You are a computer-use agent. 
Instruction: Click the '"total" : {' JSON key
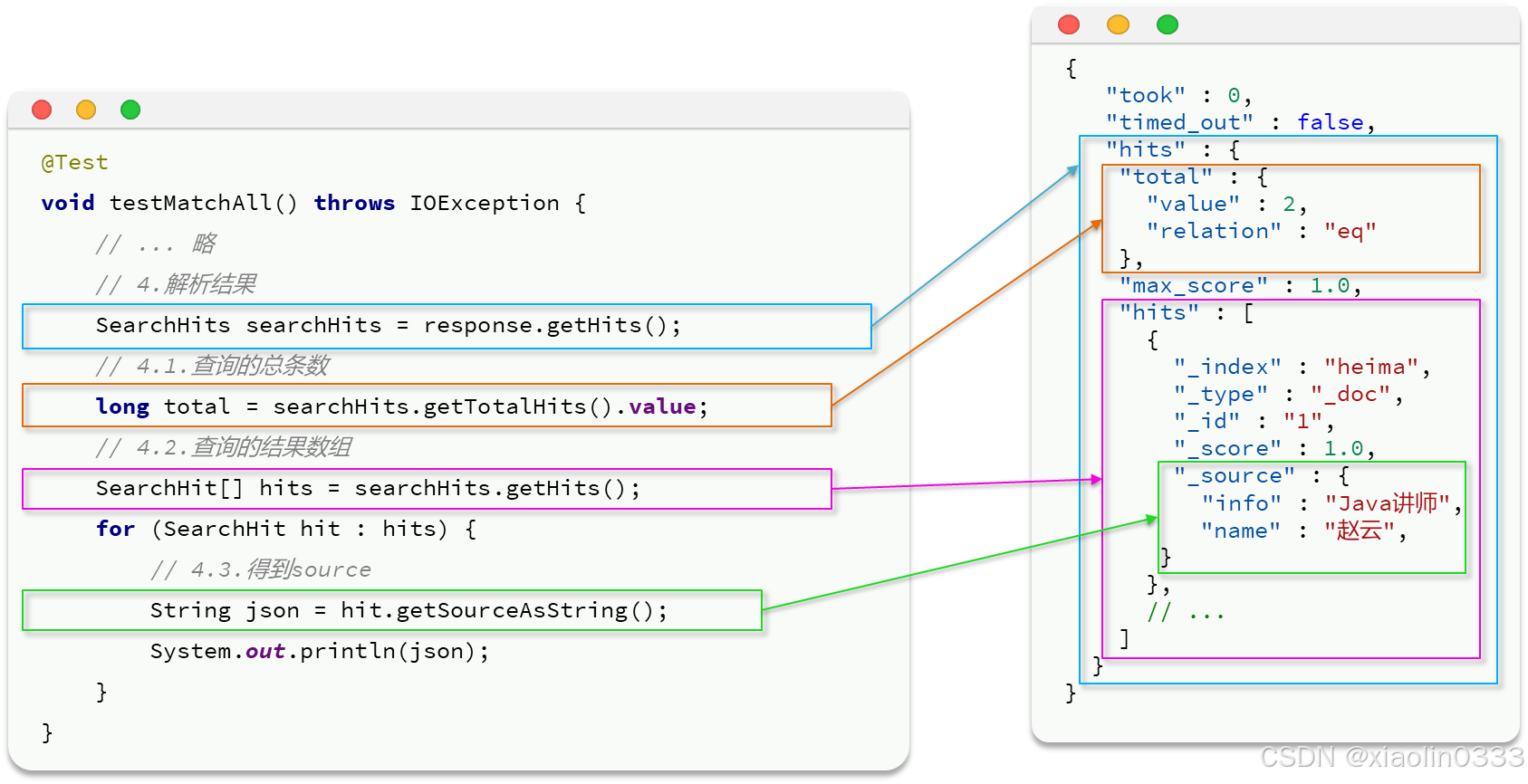(x=1194, y=177)
